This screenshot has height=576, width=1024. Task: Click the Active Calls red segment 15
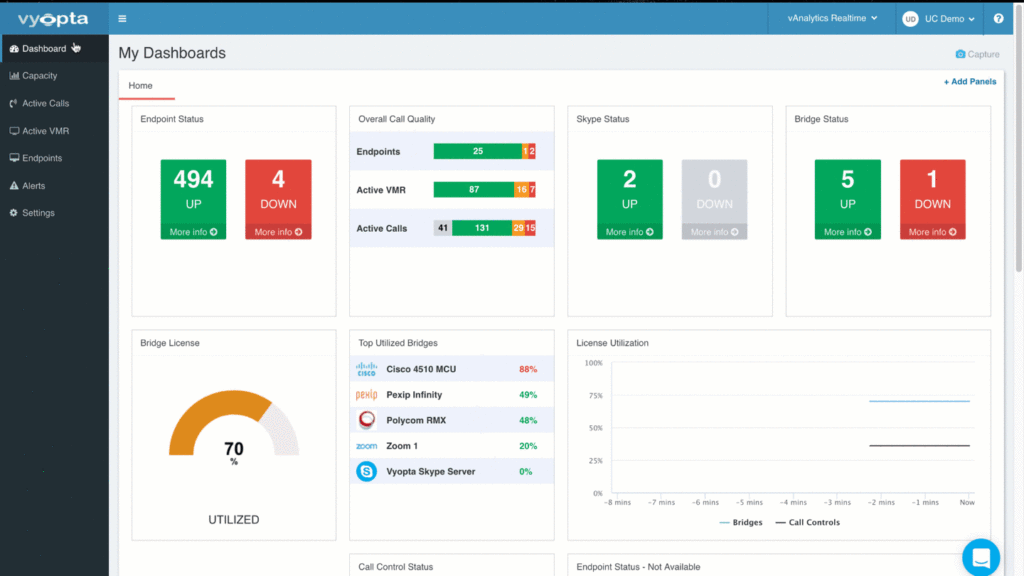click(530, 228)
